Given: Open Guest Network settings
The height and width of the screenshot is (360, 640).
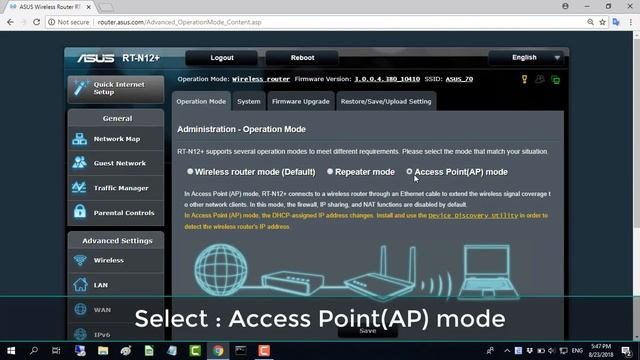Looking at the screenshot, I should [x=116, y=163].
